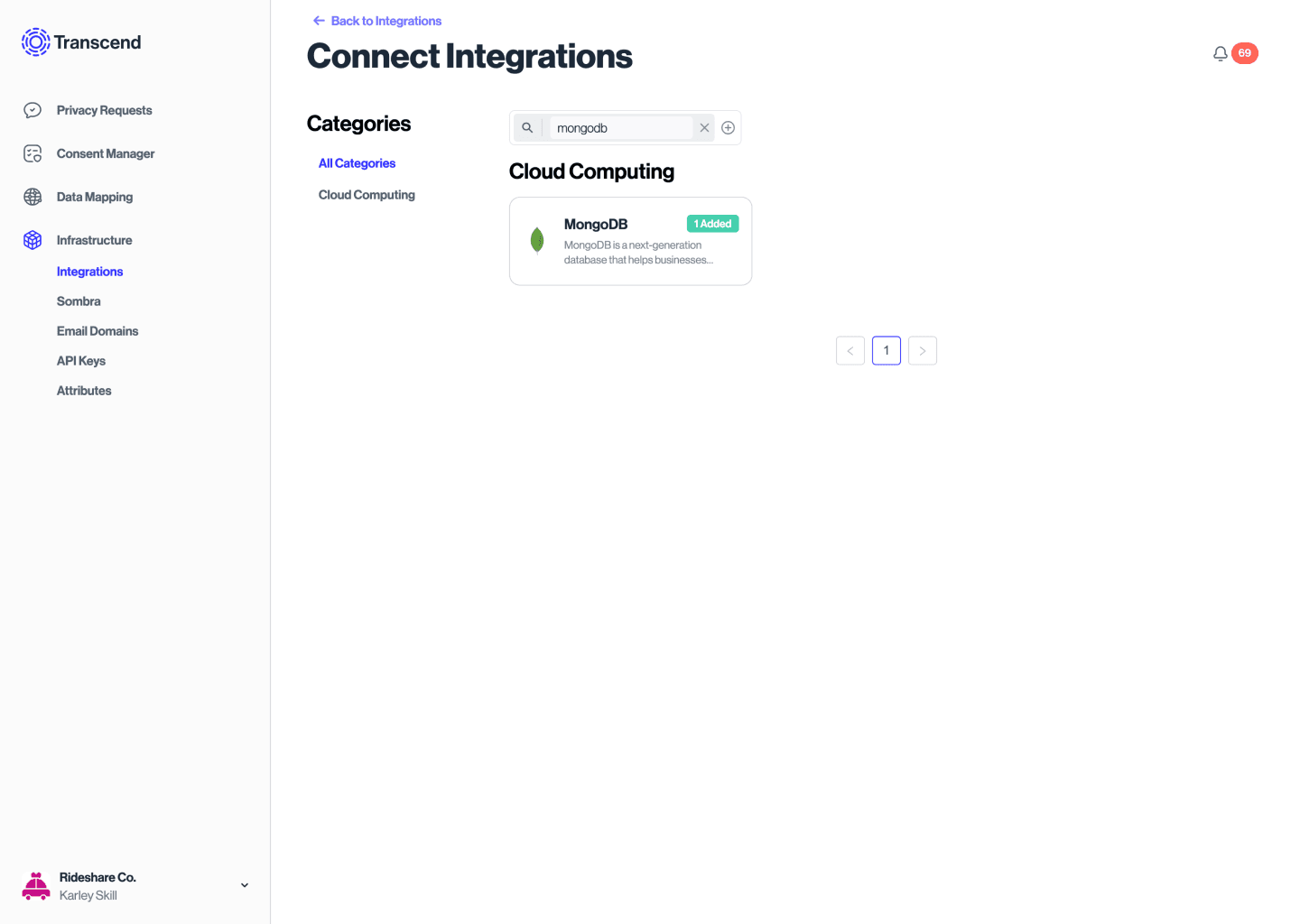Open API Keys page

tap(81, 361)
